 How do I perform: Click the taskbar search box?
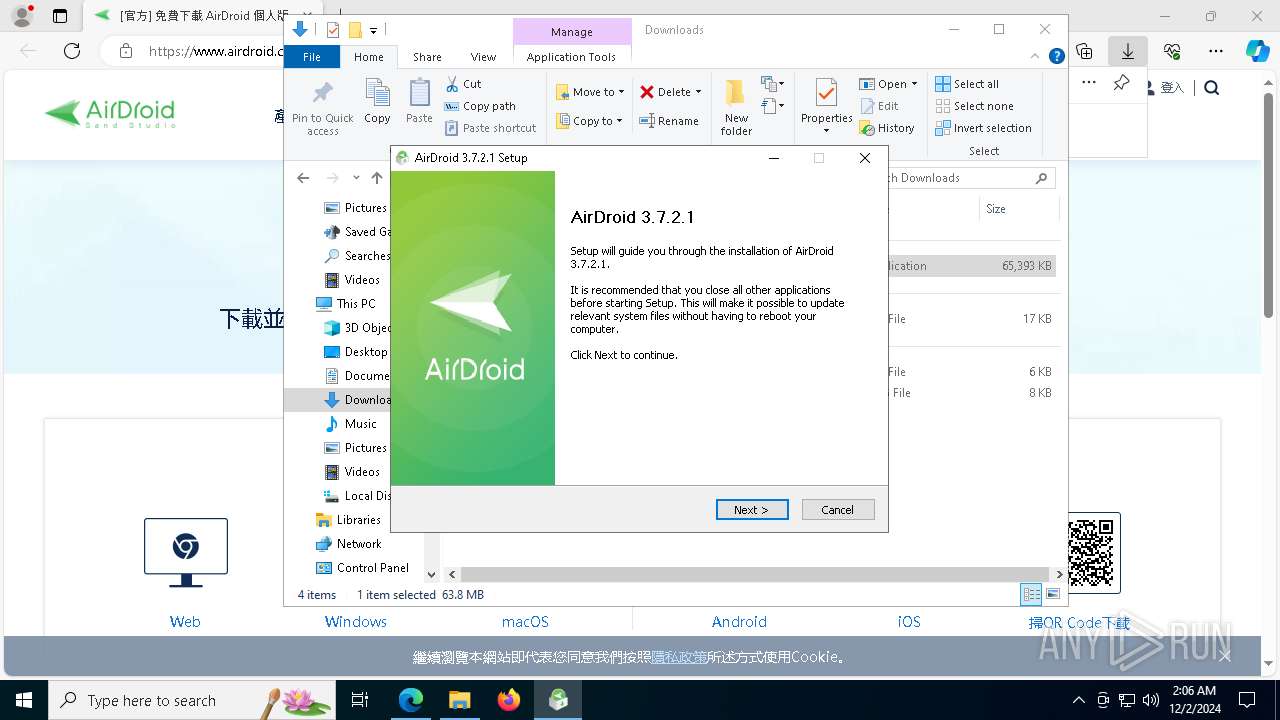click(x=192, y=700)
